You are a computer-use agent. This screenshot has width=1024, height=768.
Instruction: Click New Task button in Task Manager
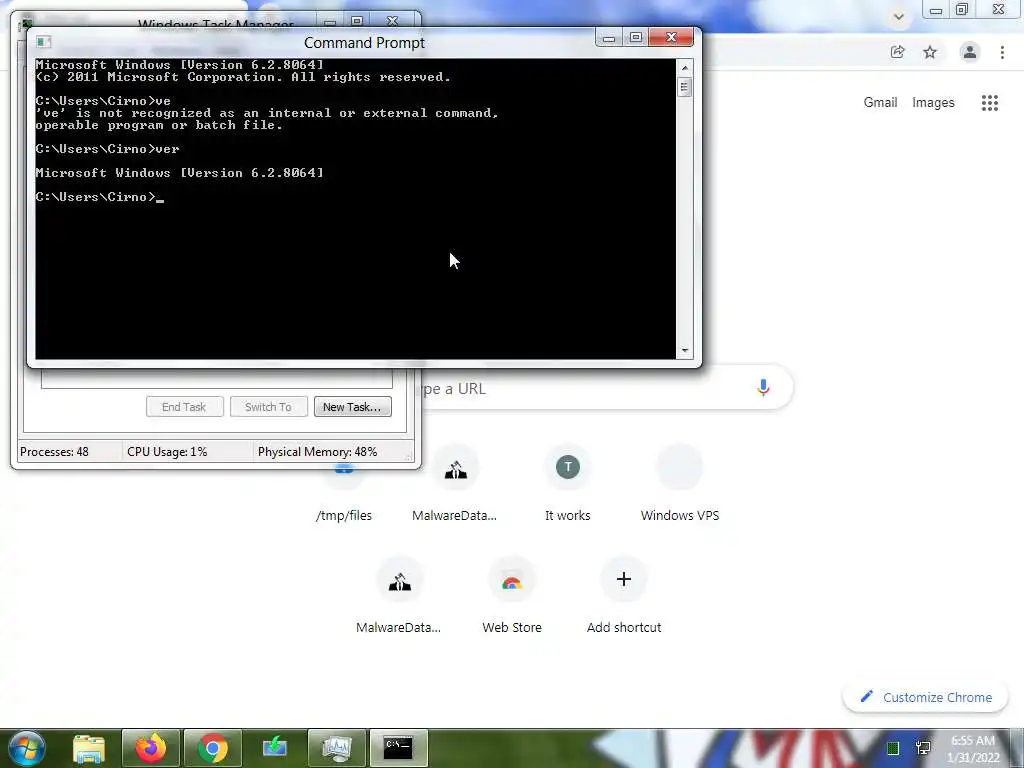click(x=353, y=407)
